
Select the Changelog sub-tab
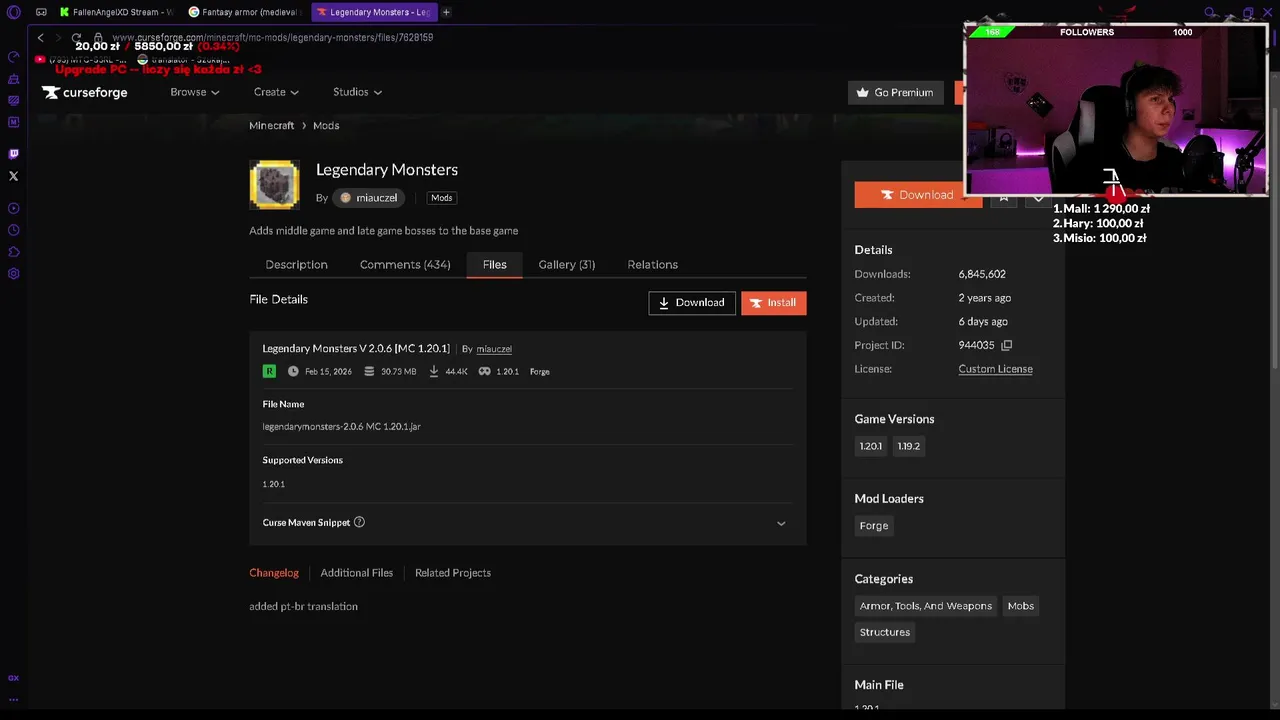click(274, 573)
